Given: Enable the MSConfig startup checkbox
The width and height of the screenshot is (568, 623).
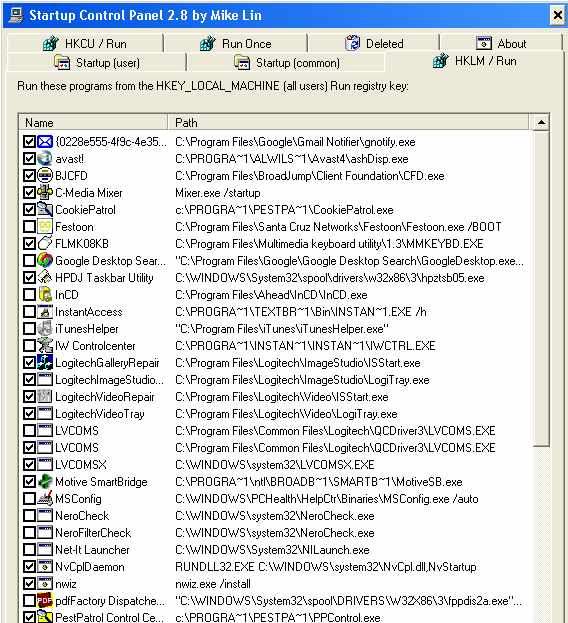Looking at the screenshot, I should tap(29, 499).
